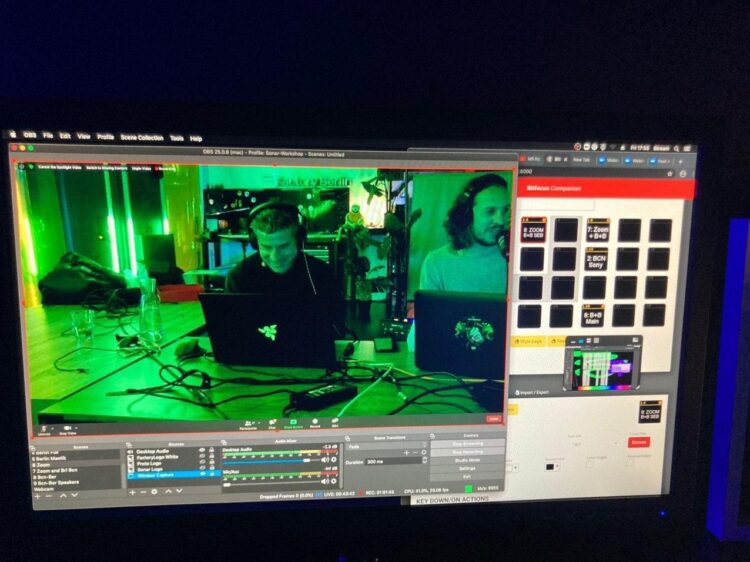Remove selected source with minus icon
The height and width of the screenshot is (562, 750).
tap(143, 492)
